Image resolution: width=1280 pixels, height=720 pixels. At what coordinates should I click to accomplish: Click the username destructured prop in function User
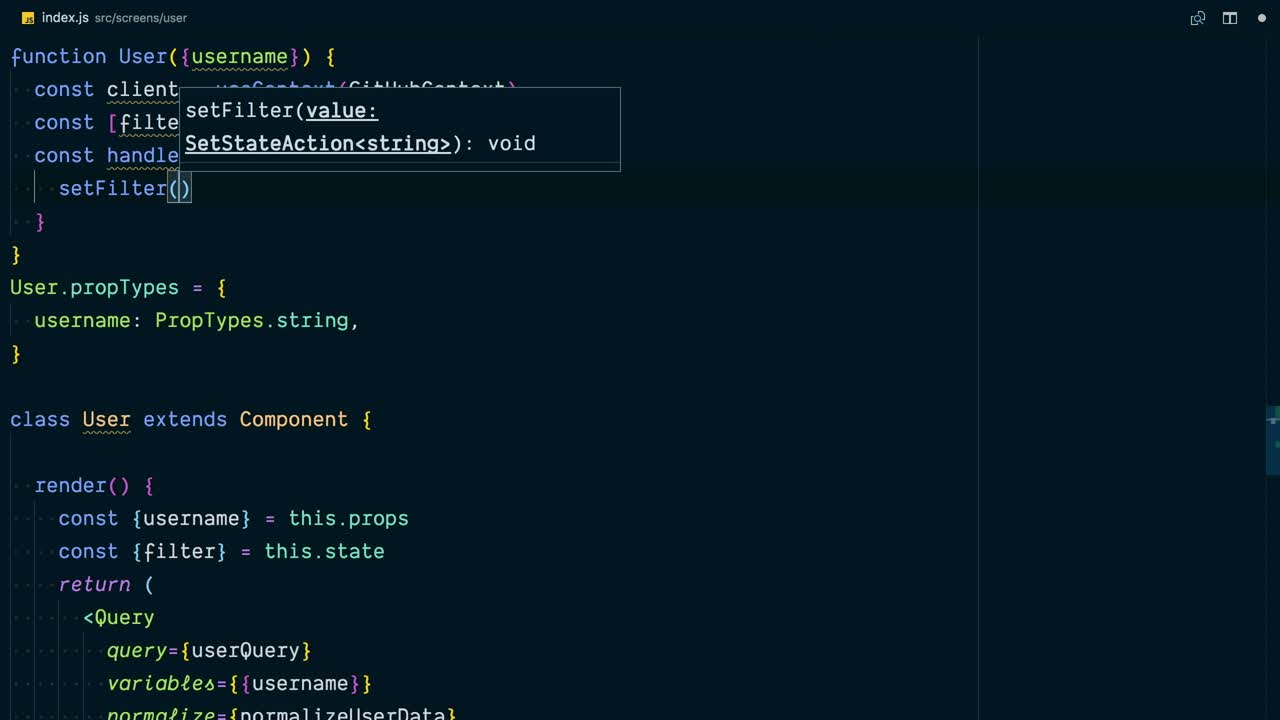pos(238,57)
